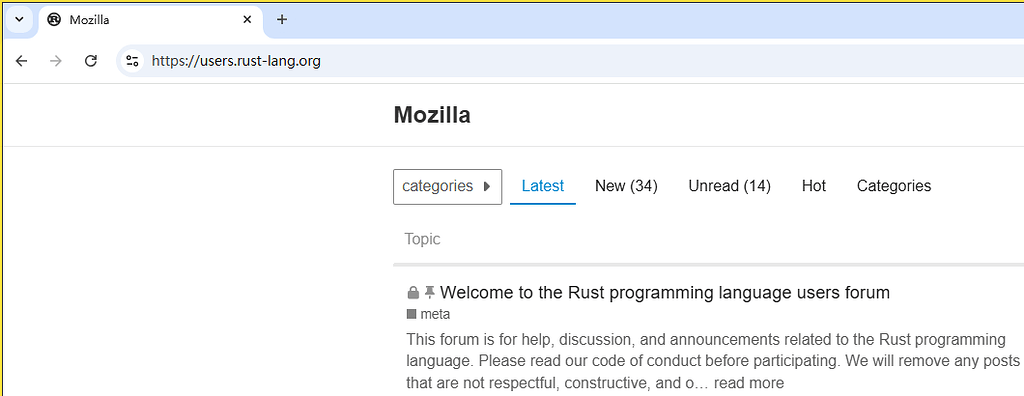This screenshot has width=1024, height=396.
Task: Select the Mozilla browser tab
Action: (150, 20)
